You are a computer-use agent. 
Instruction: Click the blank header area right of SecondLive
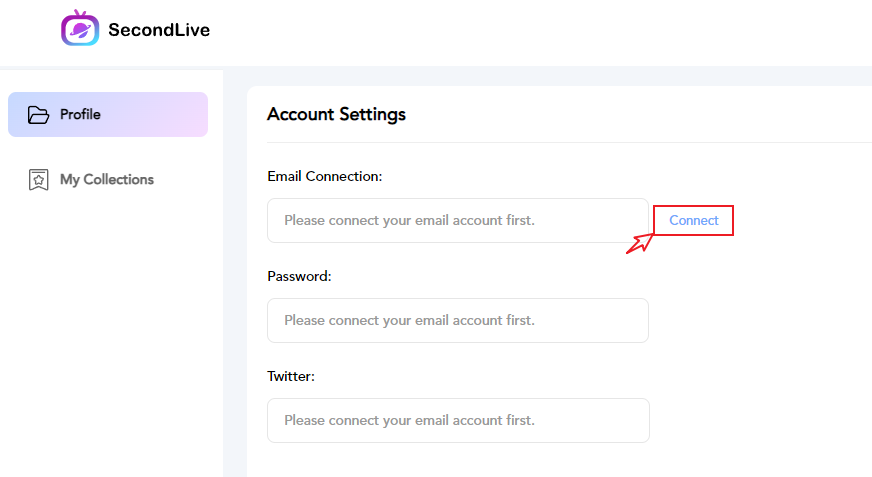[539, 31]
